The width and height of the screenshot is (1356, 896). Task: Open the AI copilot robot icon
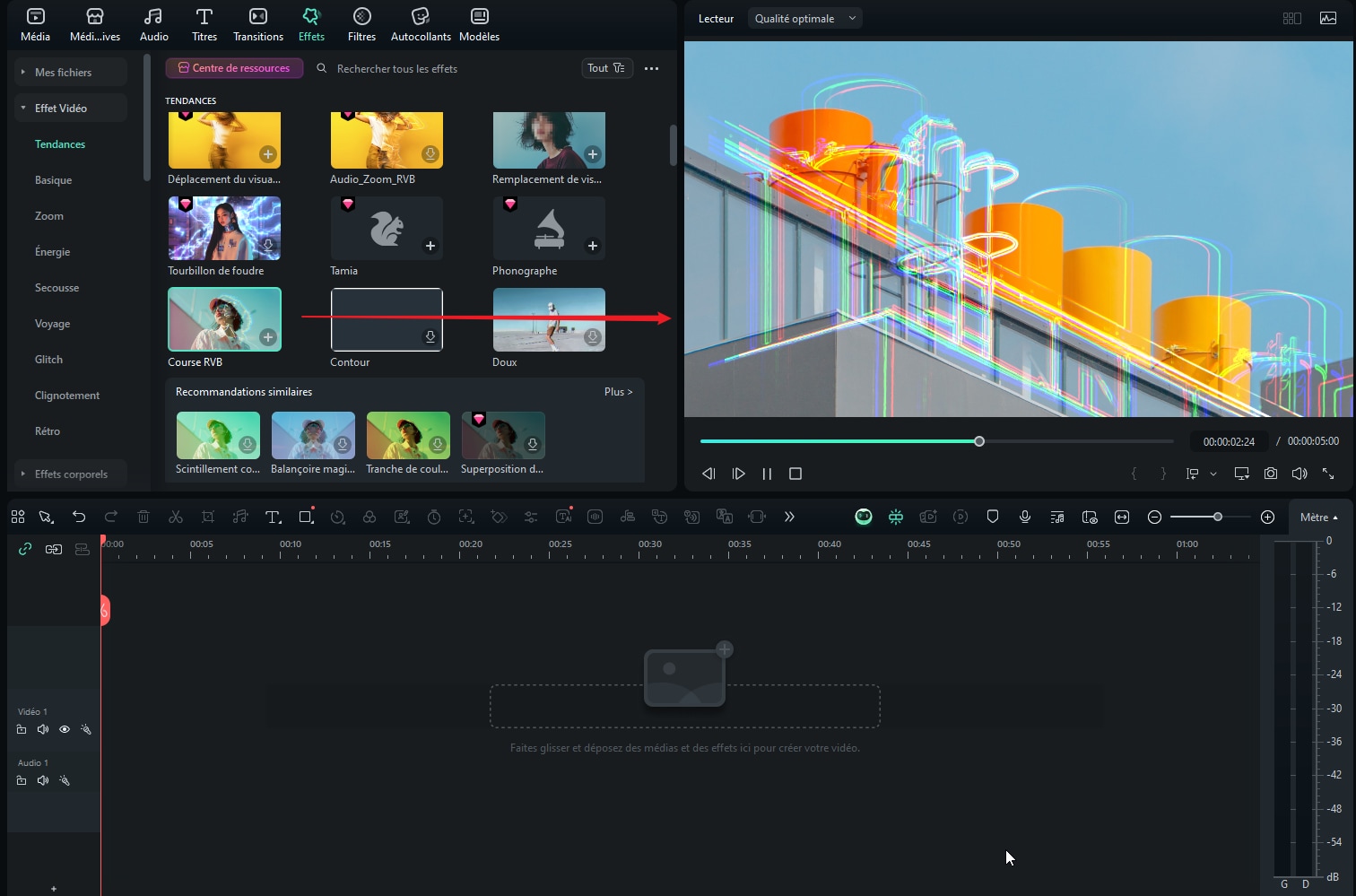(864, 517)
